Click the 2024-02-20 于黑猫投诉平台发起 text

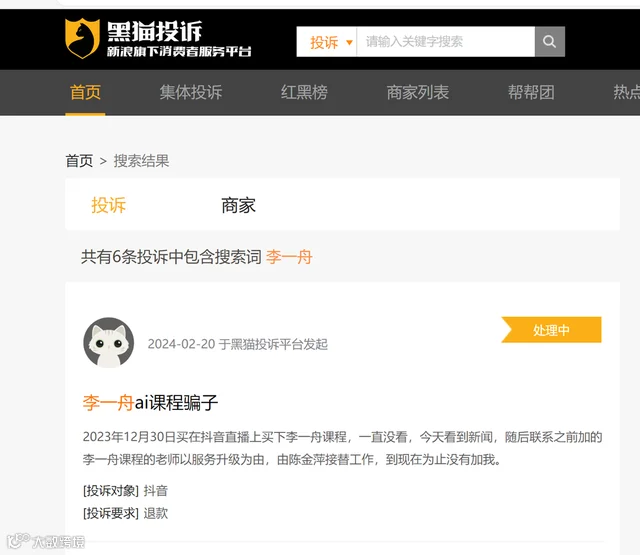(238, 344)
